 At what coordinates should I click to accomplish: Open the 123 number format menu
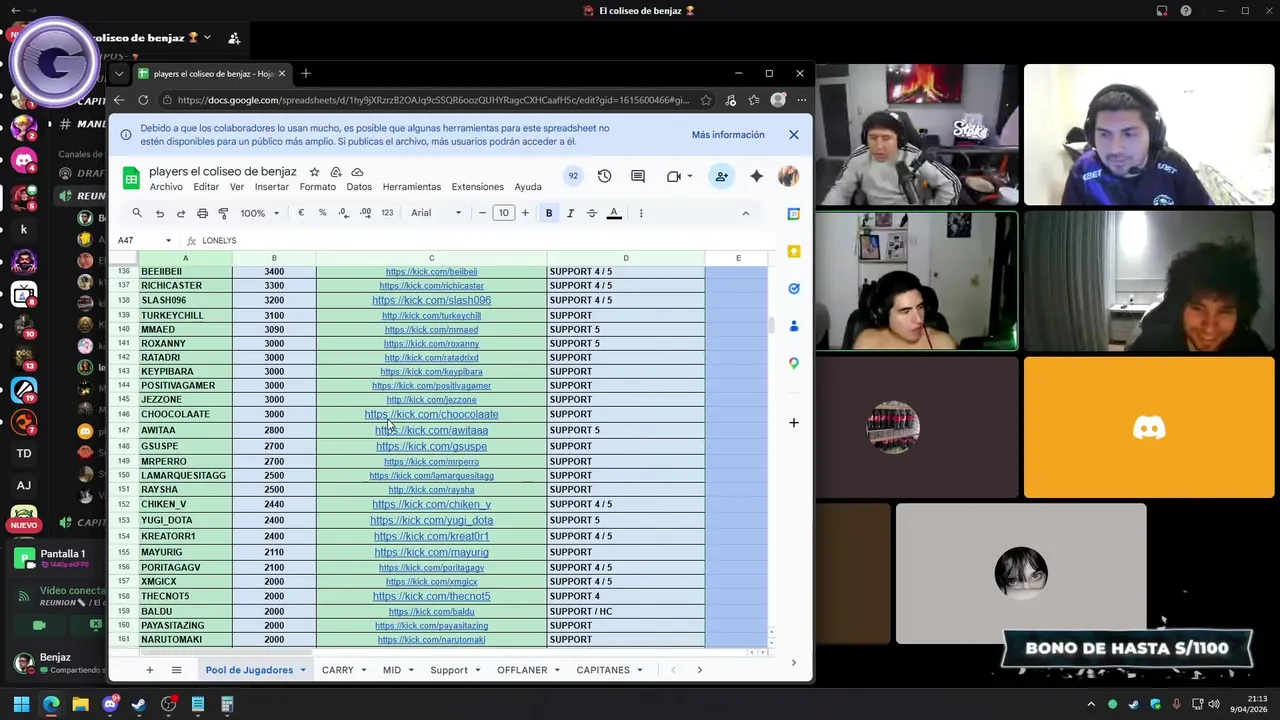tap(387, 213)
